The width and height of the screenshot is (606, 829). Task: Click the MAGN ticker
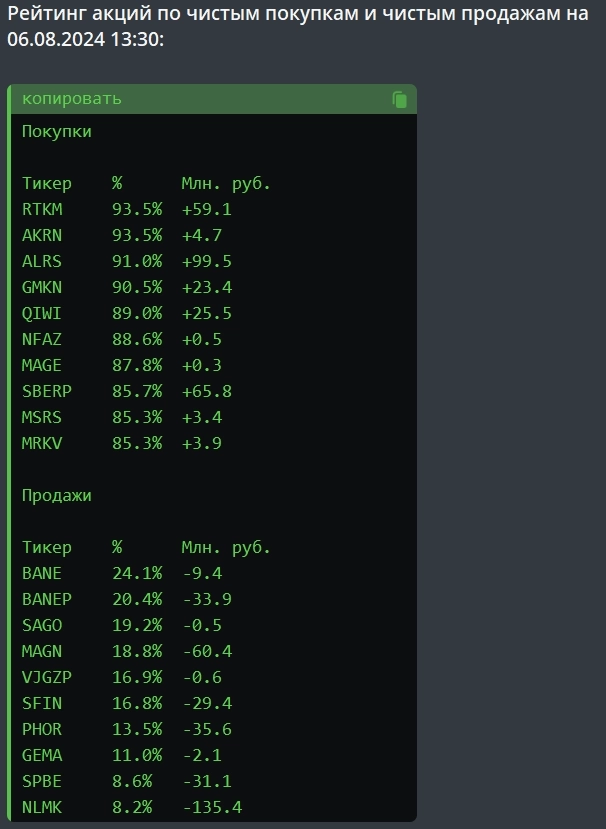click(42, 652)
